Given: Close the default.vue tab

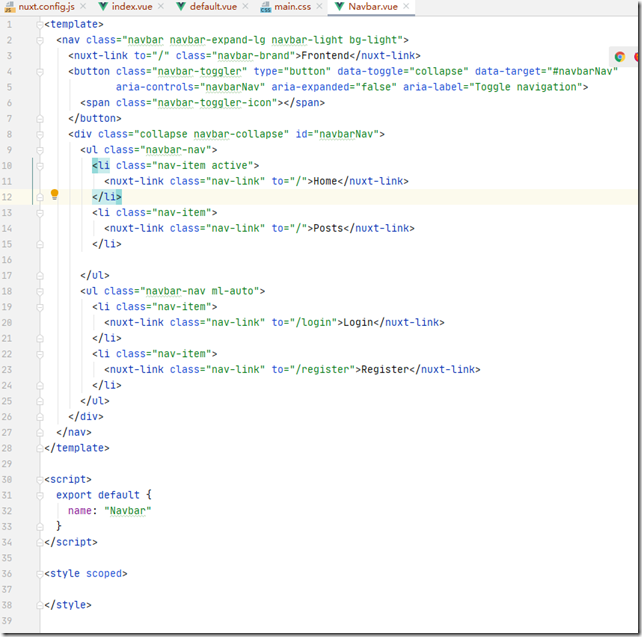Looking at the screenshot, I should [x=245, y=6].
